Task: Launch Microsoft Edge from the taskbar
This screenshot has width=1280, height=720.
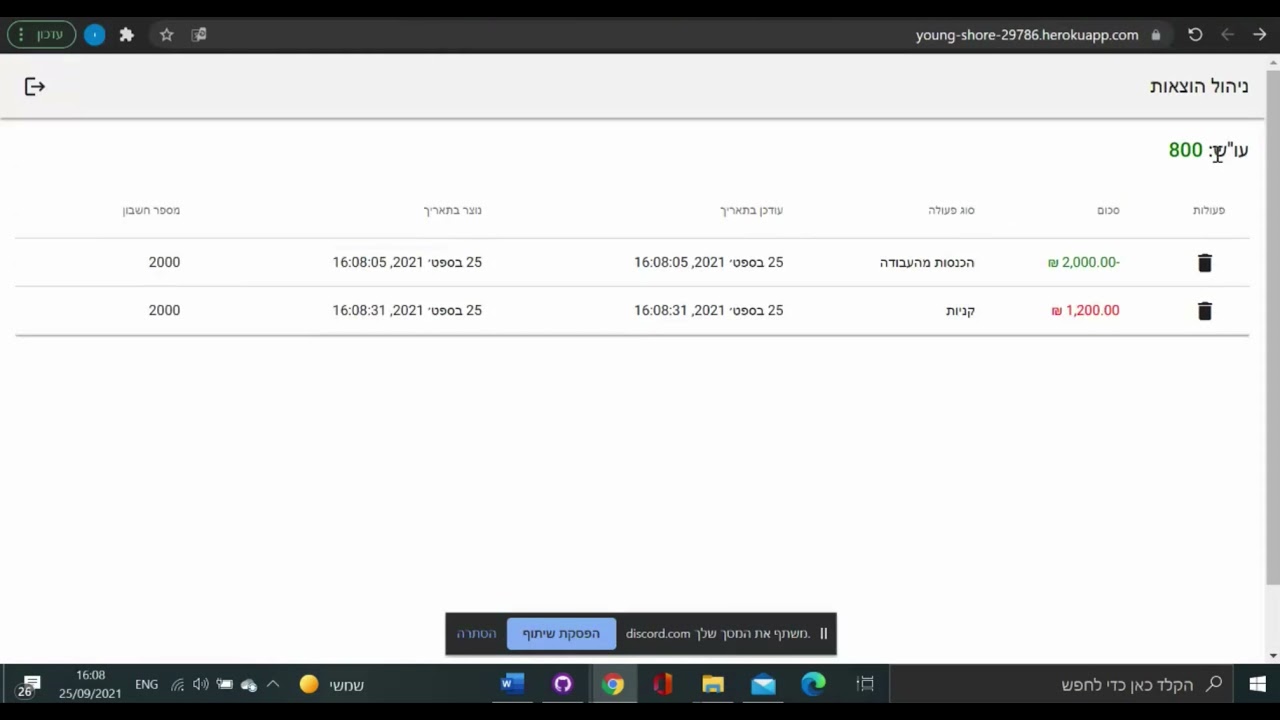Action: tap(813, 685)
